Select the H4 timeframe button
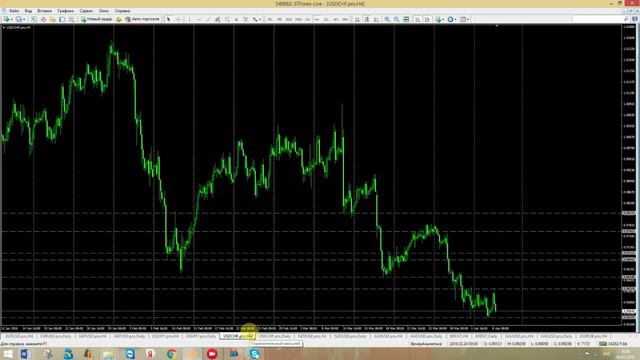The width and height of the screenshot is (640, 360). pos(317,19)
